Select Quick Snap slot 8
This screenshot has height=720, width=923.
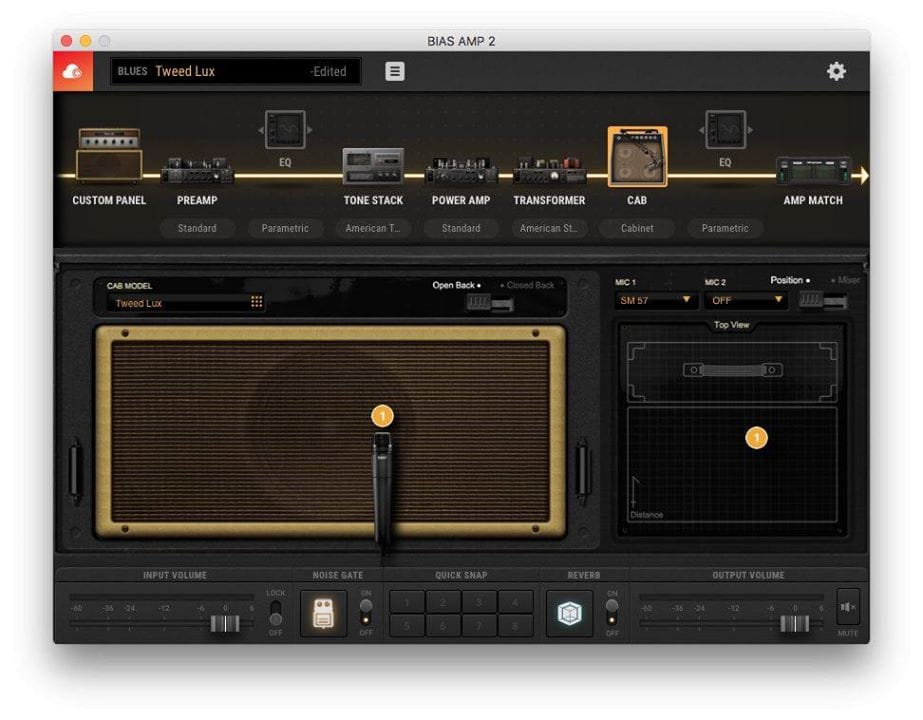point(515,625)
